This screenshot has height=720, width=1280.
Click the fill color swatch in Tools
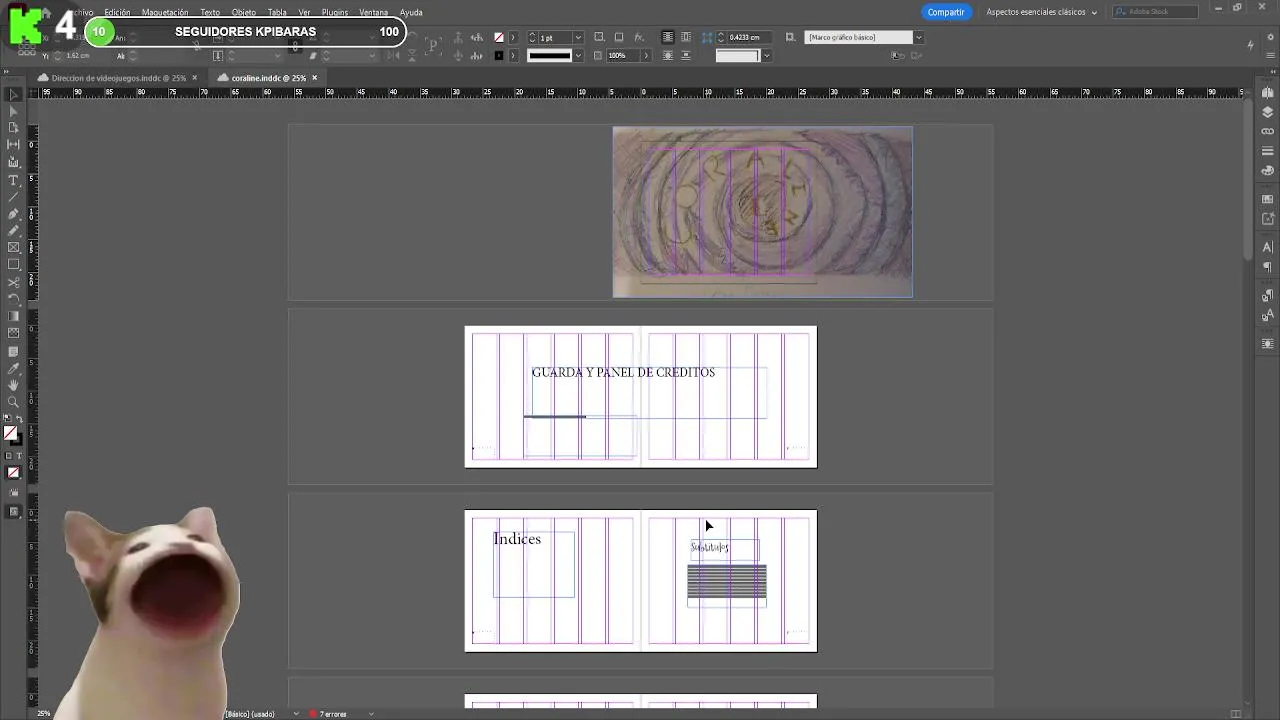(x=10, y=433)
